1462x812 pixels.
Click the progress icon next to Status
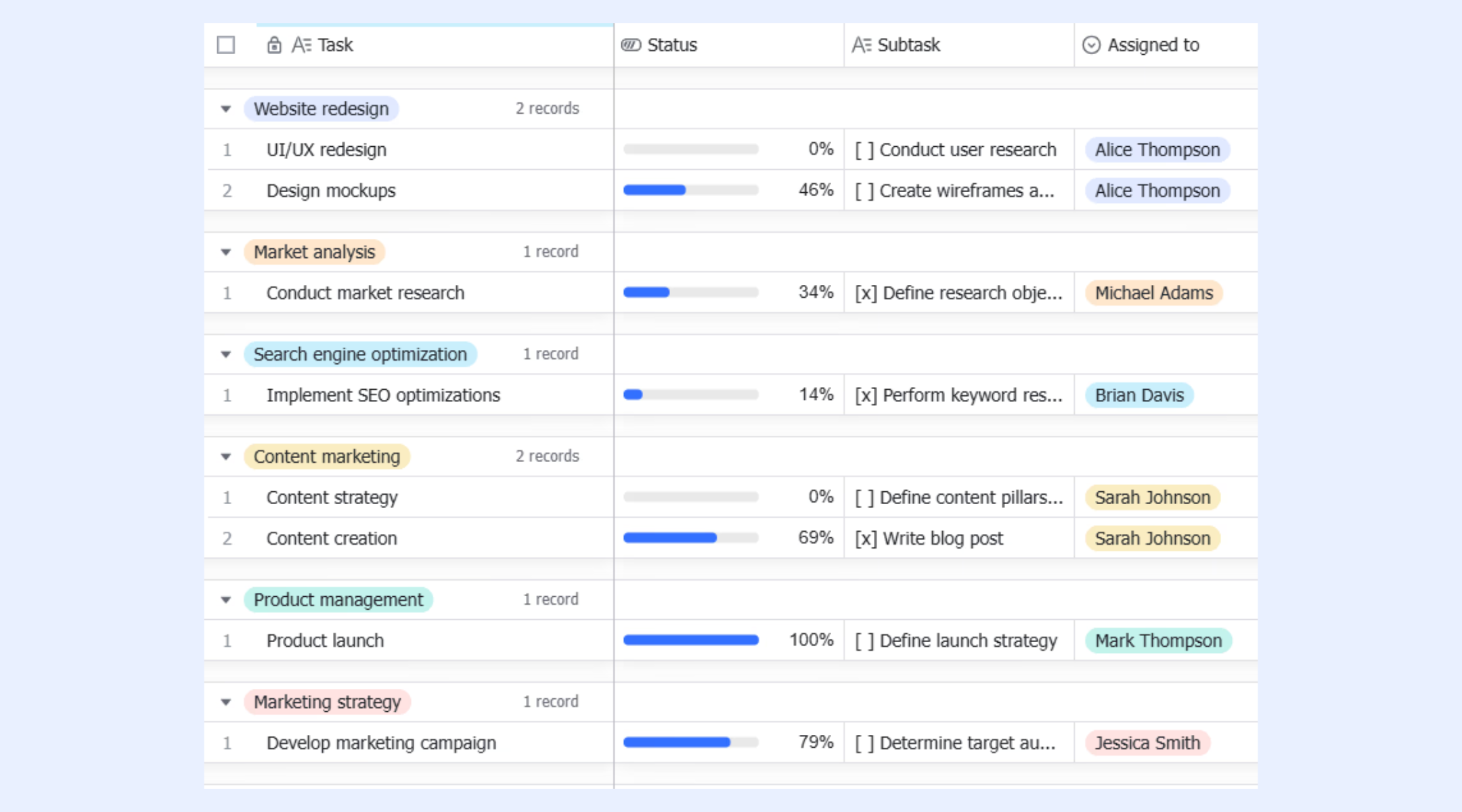(x=631, y=45)
